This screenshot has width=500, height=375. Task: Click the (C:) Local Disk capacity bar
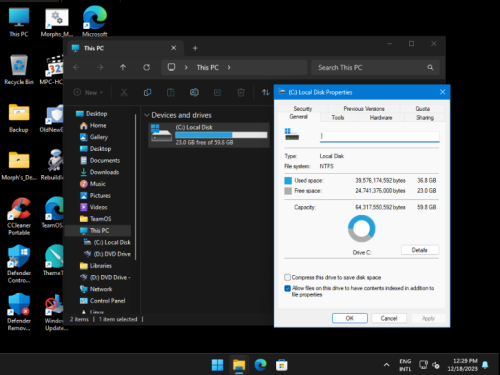point(221,135)
